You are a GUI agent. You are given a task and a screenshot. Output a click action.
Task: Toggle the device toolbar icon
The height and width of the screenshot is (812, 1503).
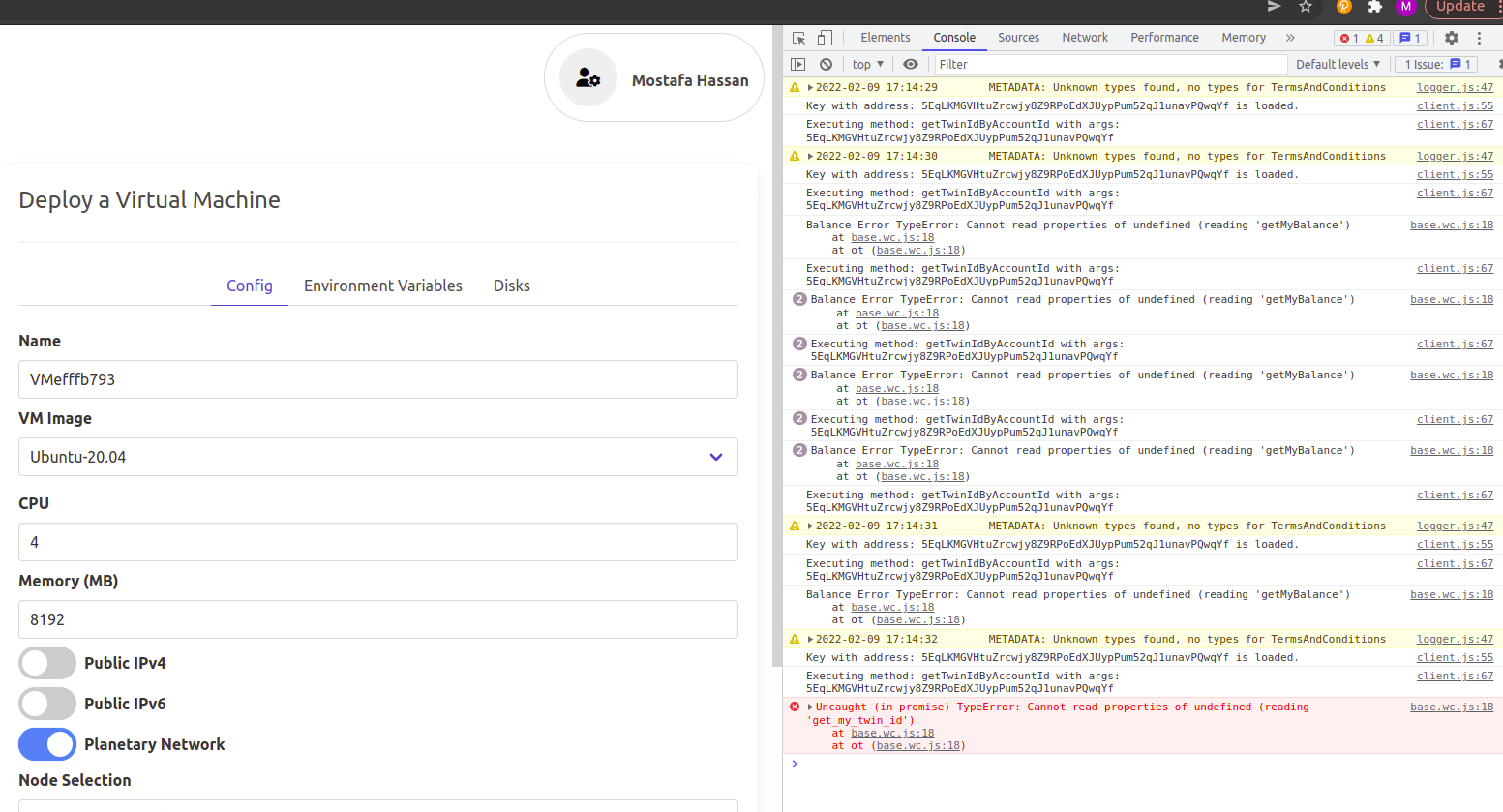point(825,38)
